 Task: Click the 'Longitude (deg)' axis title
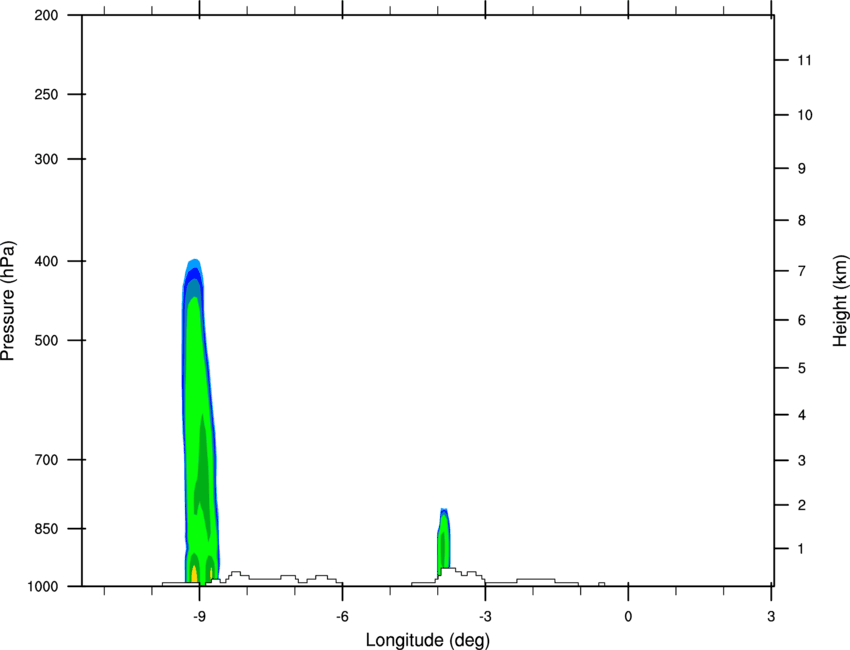[428, 640]
